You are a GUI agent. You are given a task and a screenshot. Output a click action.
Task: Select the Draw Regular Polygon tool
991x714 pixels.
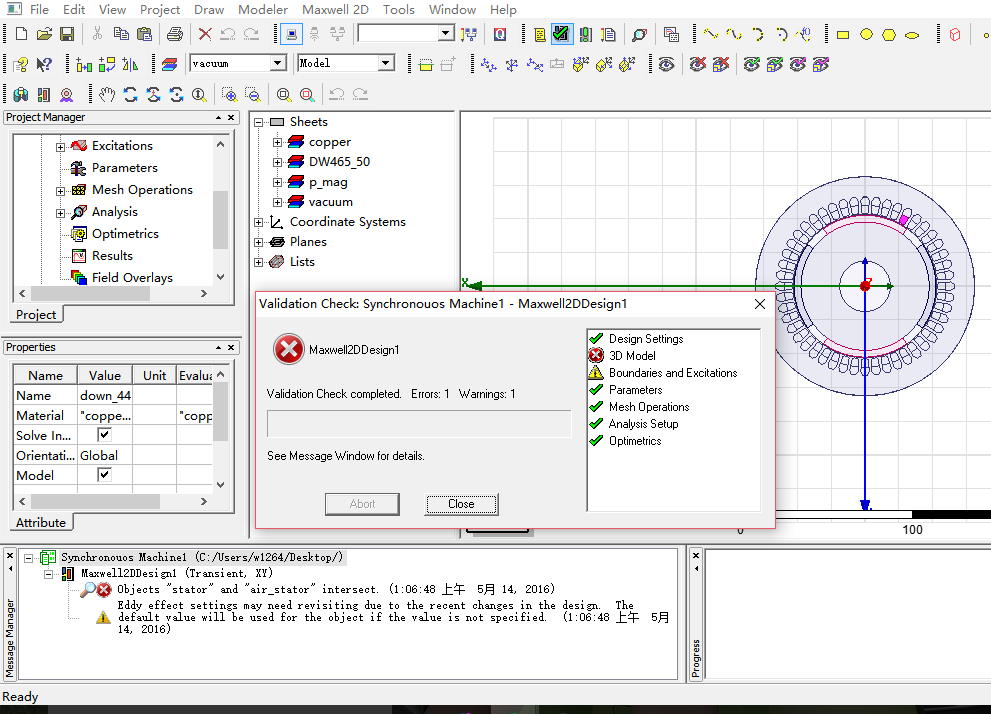pos(889,35)
